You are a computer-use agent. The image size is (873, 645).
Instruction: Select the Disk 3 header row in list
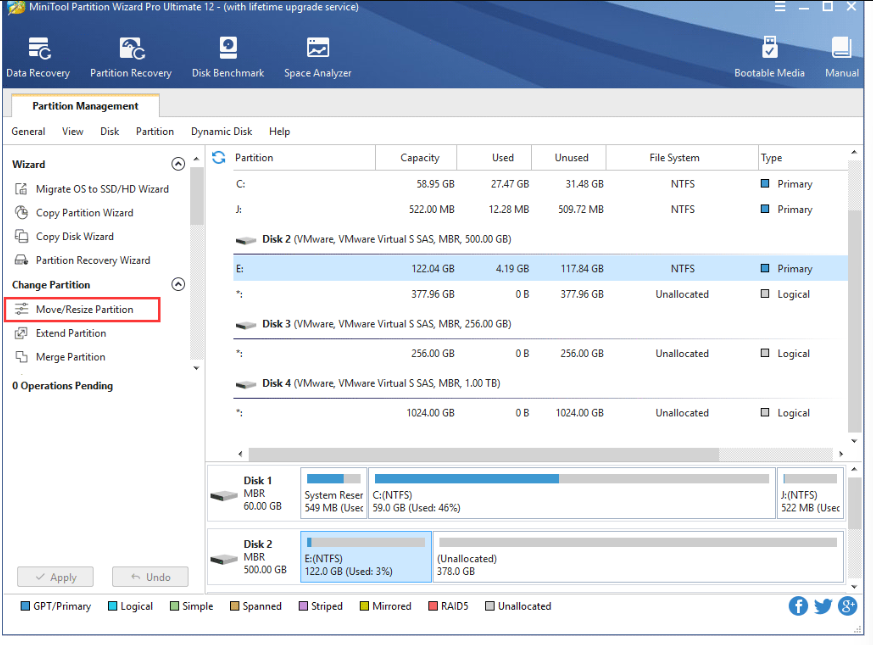coord(540,324)
